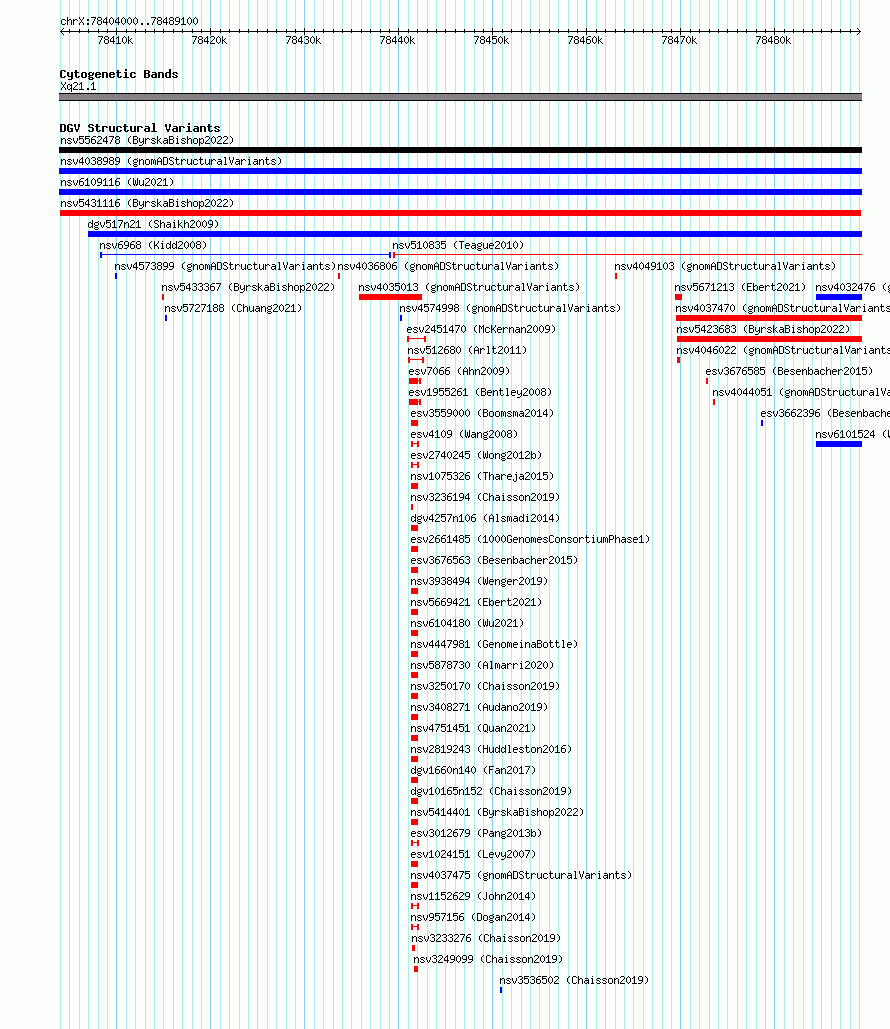Image resolution: width=890 pixels, height=1029 pixels.
Task: Click nsv2819243 (Huddleston2016) label
Action: 492,749
